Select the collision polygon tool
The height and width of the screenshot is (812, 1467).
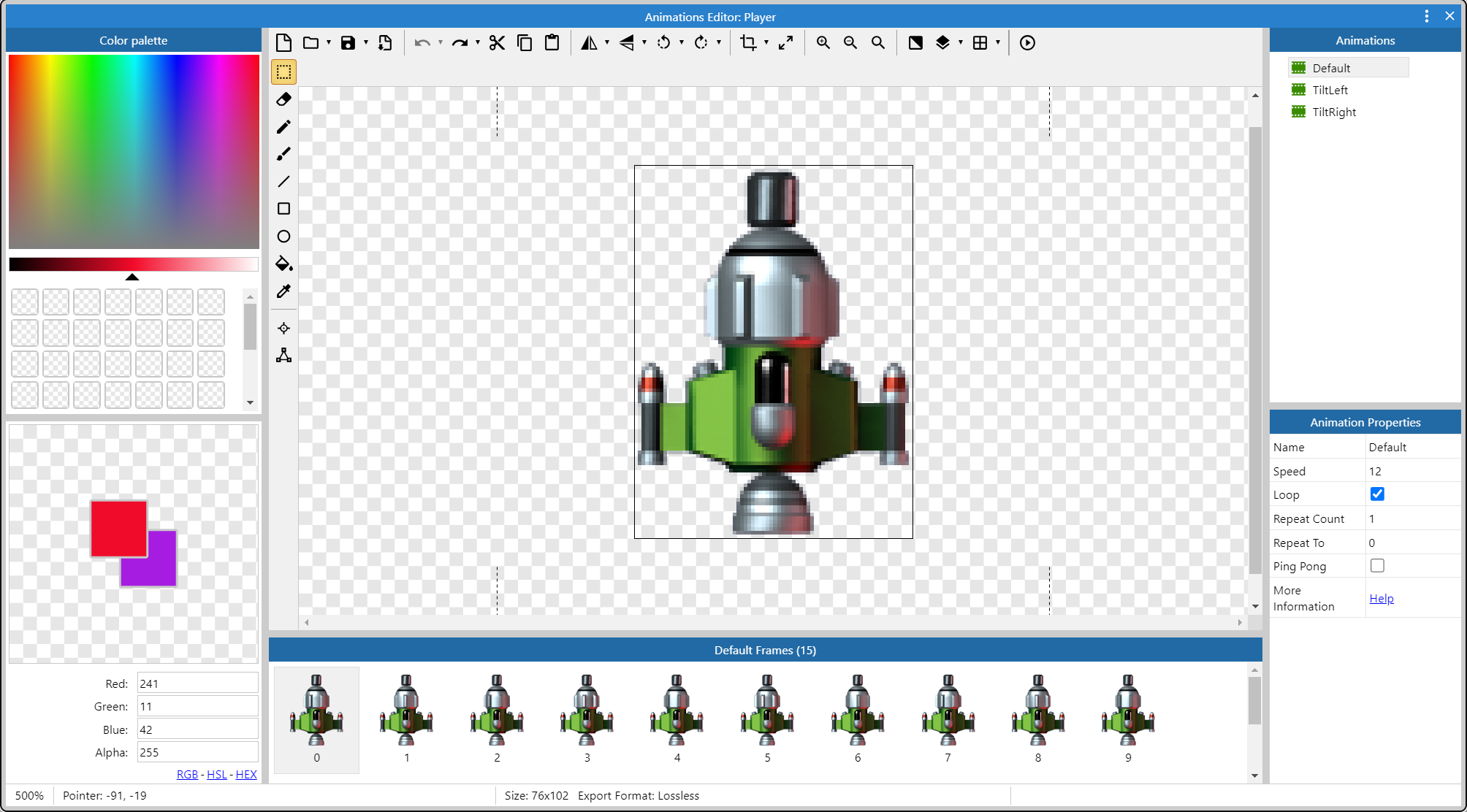click(283, 356)
